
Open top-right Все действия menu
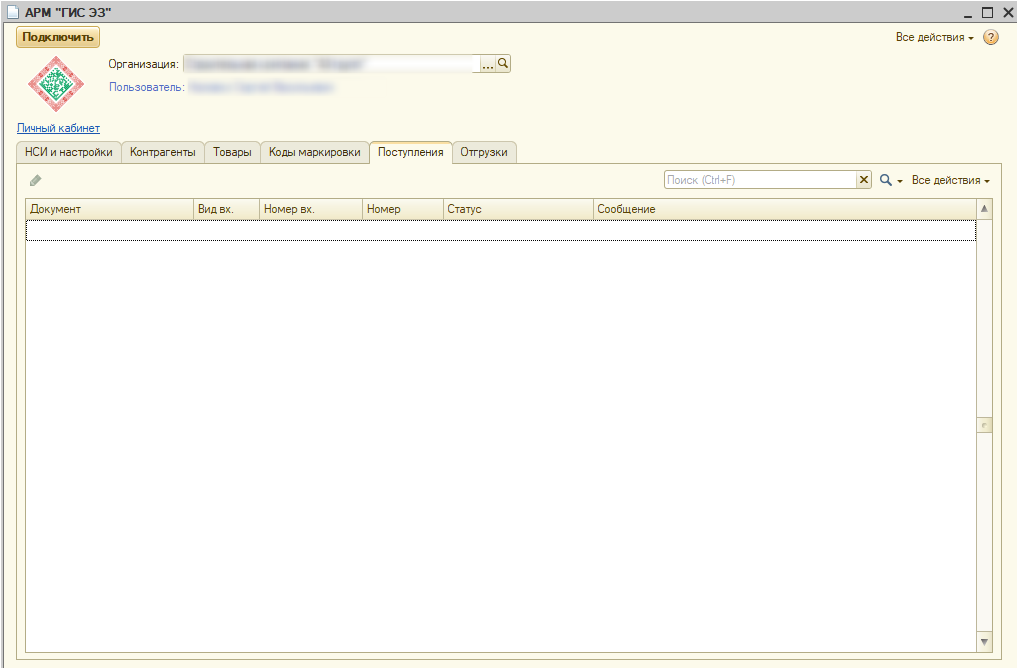934,37
